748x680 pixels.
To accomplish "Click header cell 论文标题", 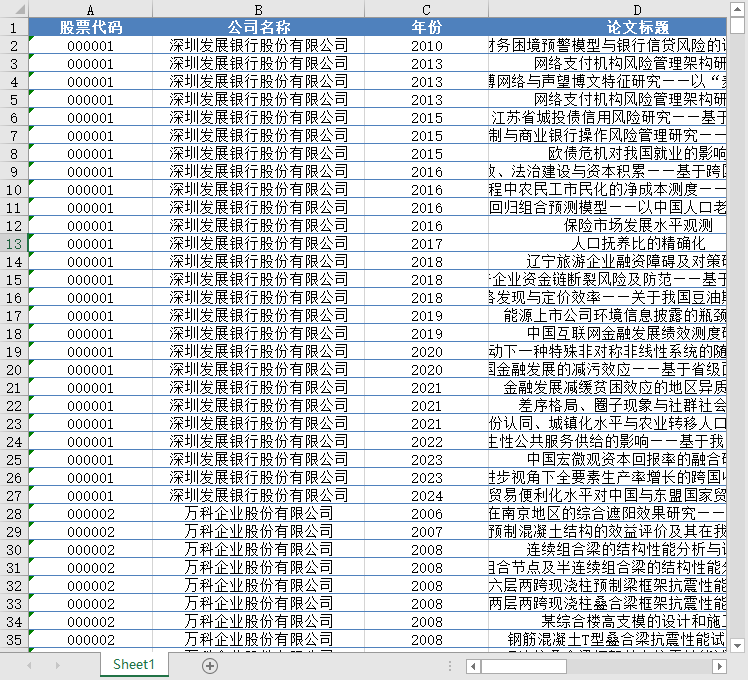I will (x=607, y=28).
